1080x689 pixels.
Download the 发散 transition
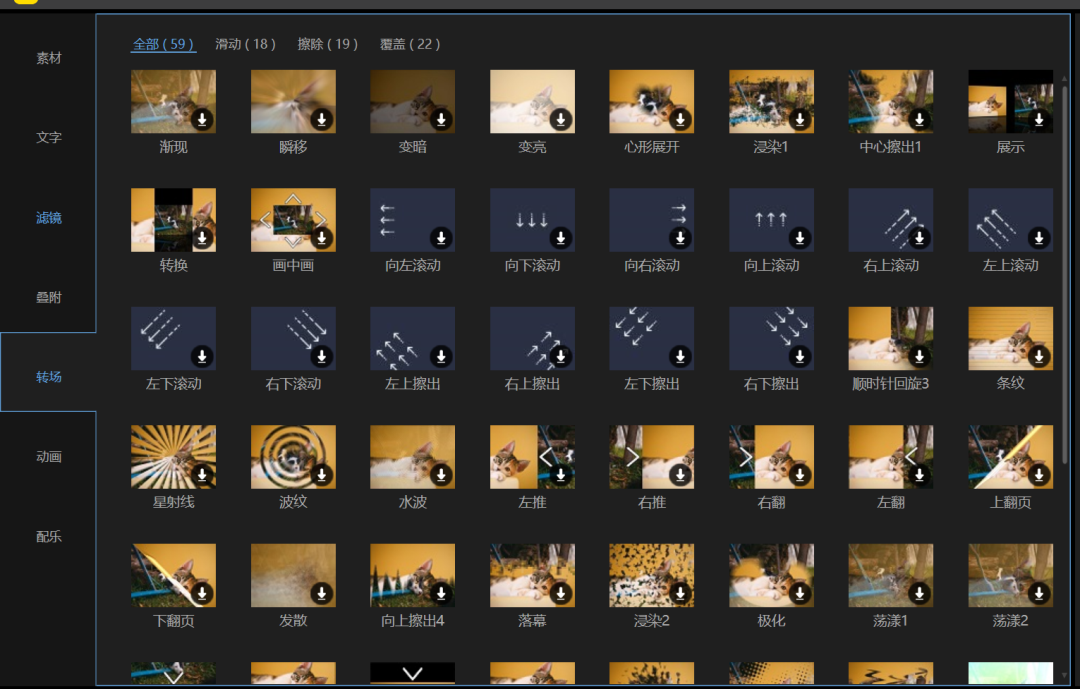[322, 593]
